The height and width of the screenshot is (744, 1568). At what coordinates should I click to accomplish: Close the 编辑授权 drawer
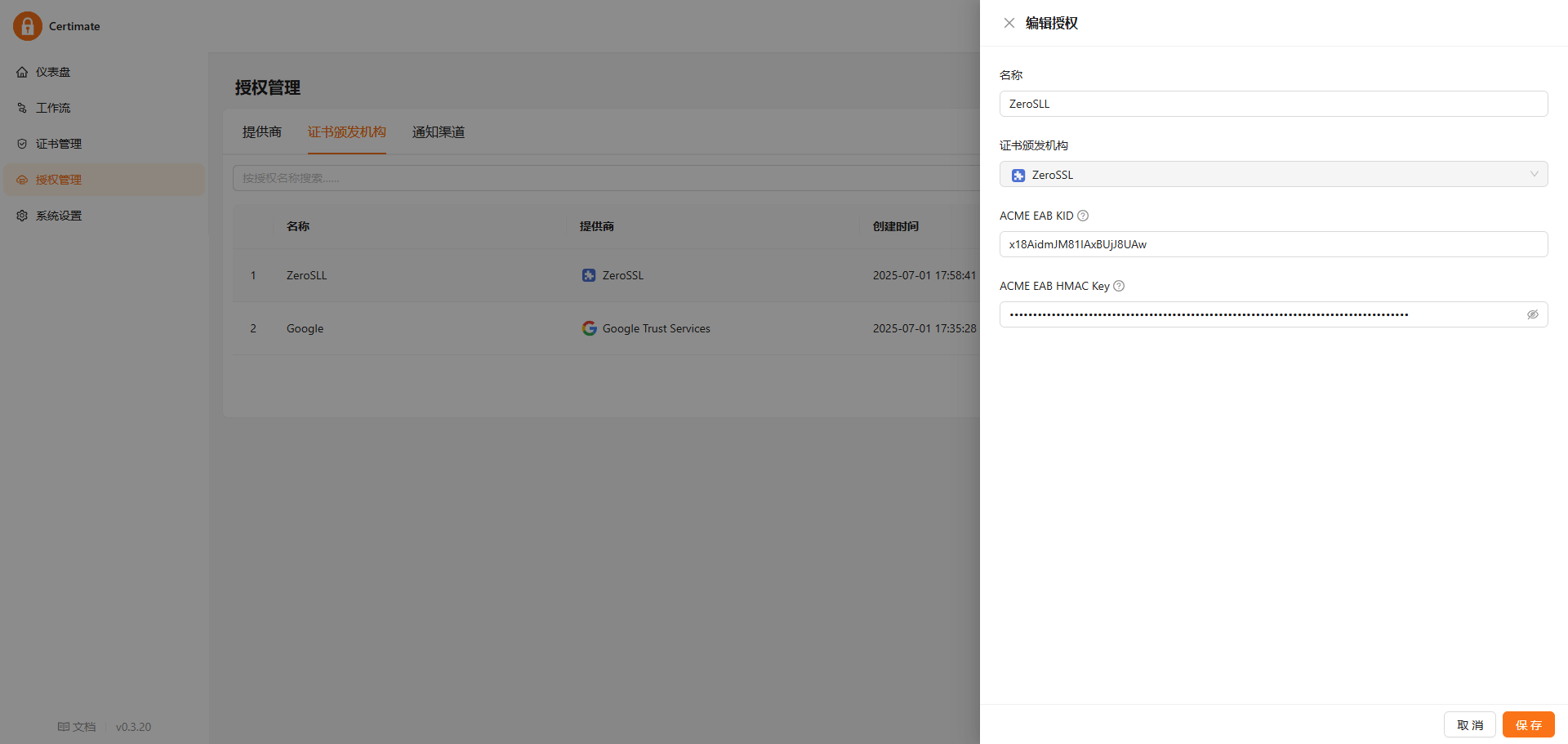click(x=1009, y=23)
